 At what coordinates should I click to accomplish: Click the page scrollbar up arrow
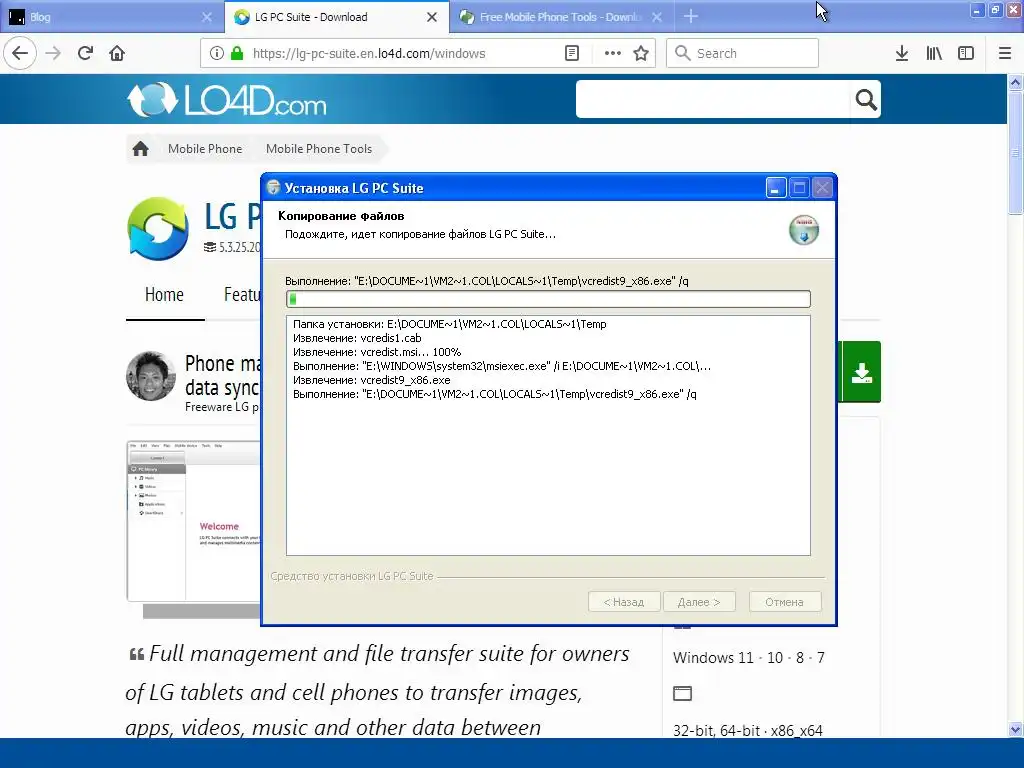1015,82
